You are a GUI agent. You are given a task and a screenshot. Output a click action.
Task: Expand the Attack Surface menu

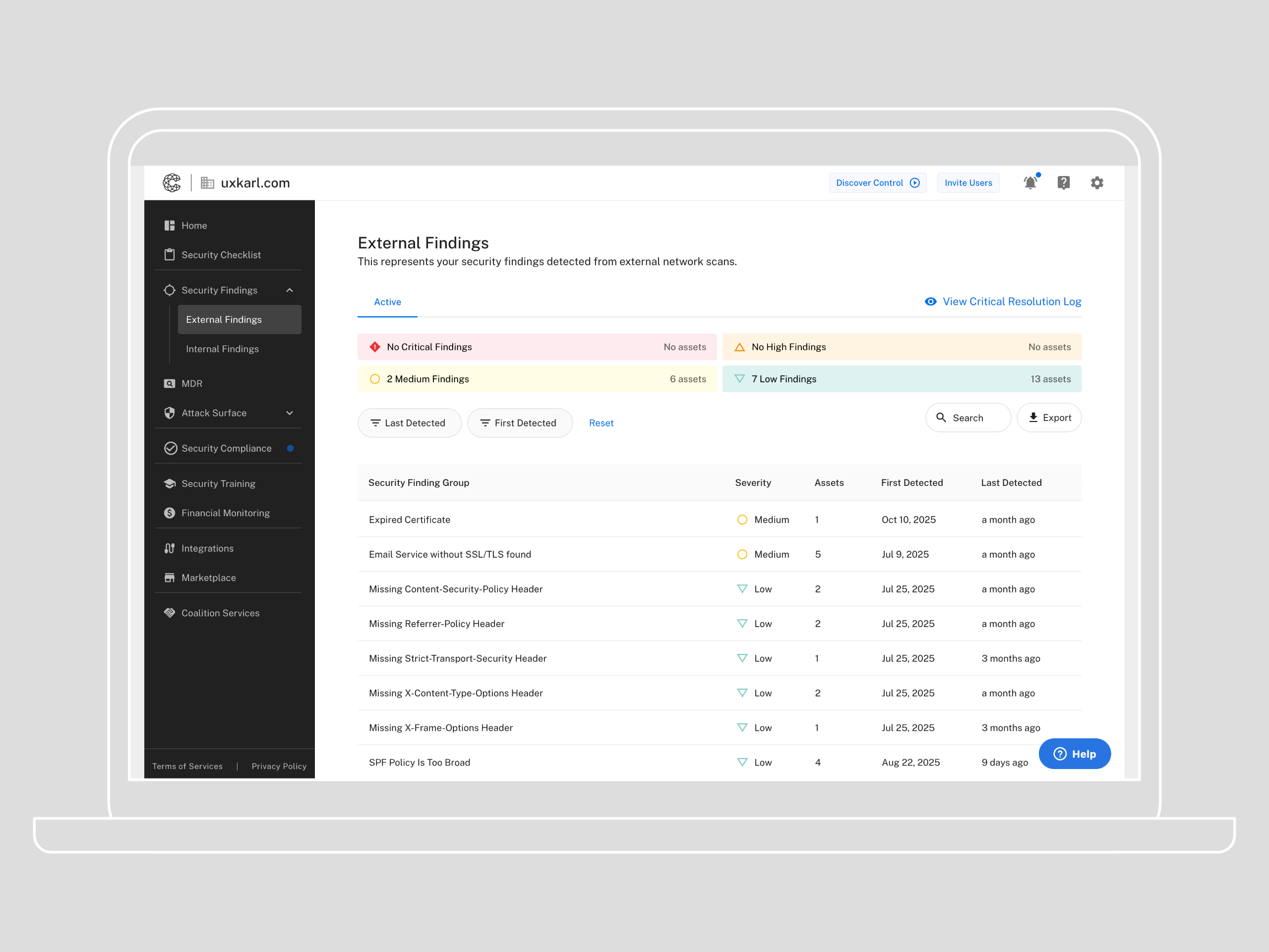290,413
